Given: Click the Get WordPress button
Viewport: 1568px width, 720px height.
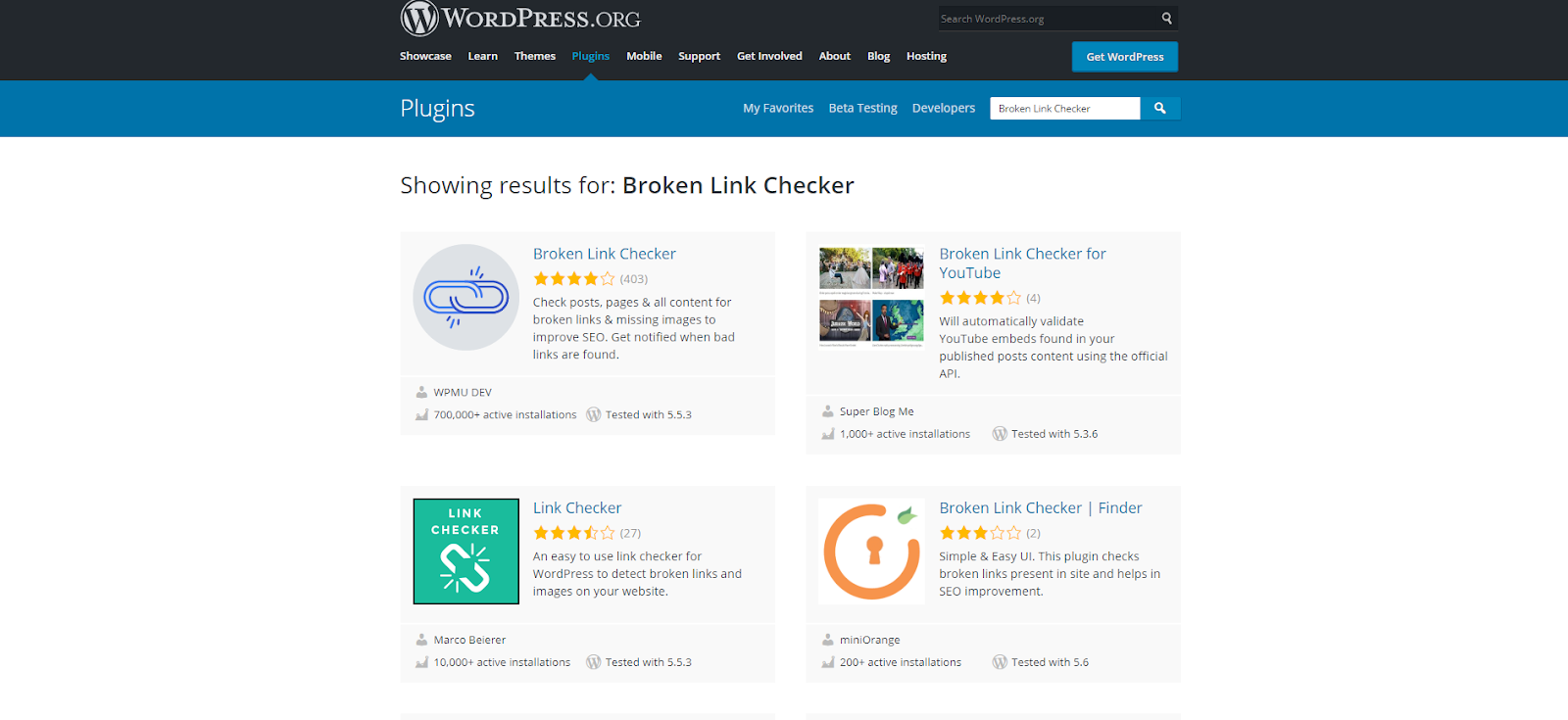Looking at the screenshot, I should [1125, 57].
